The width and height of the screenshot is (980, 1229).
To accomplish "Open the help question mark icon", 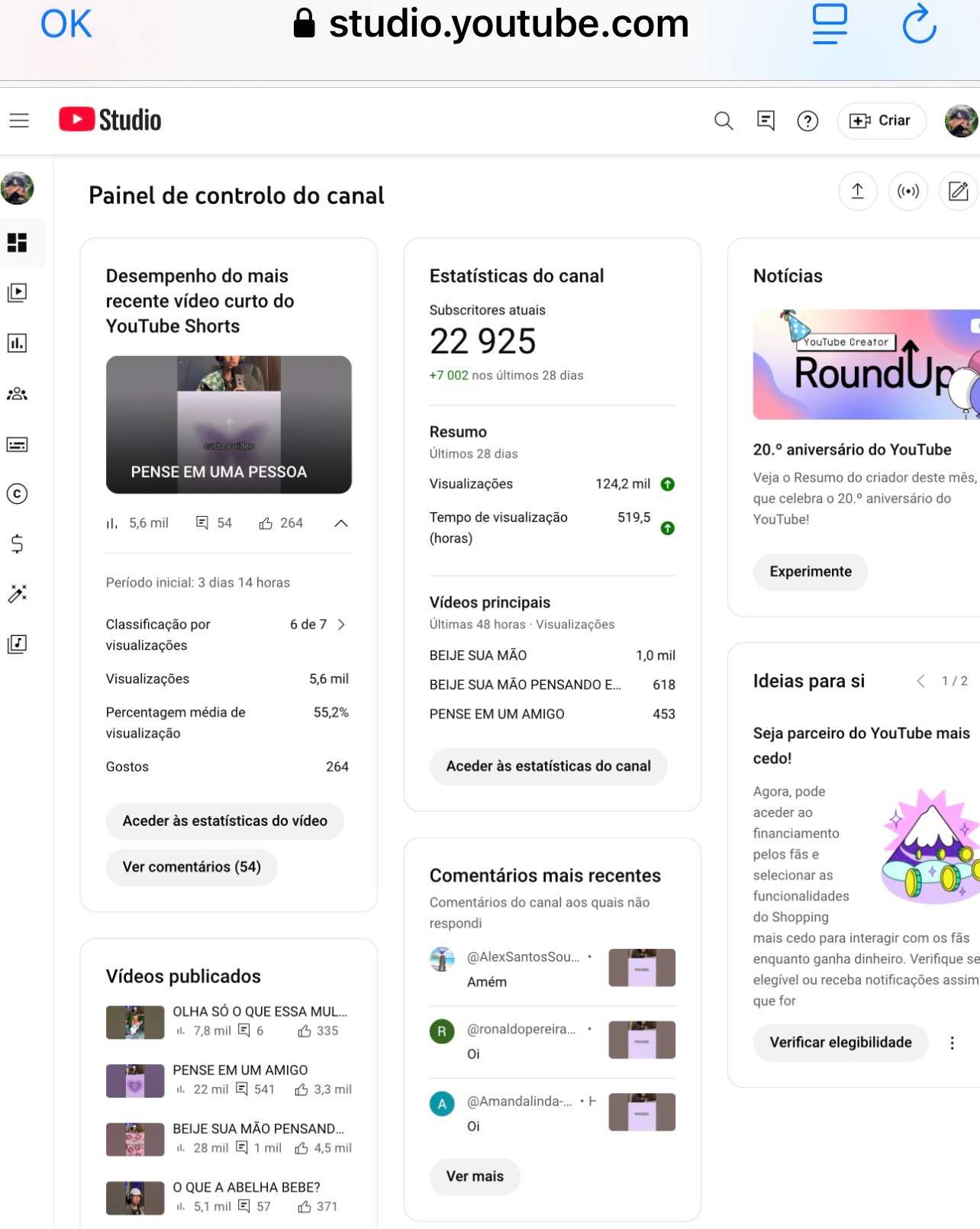I will pyautogui.click(x=808, y=121).
